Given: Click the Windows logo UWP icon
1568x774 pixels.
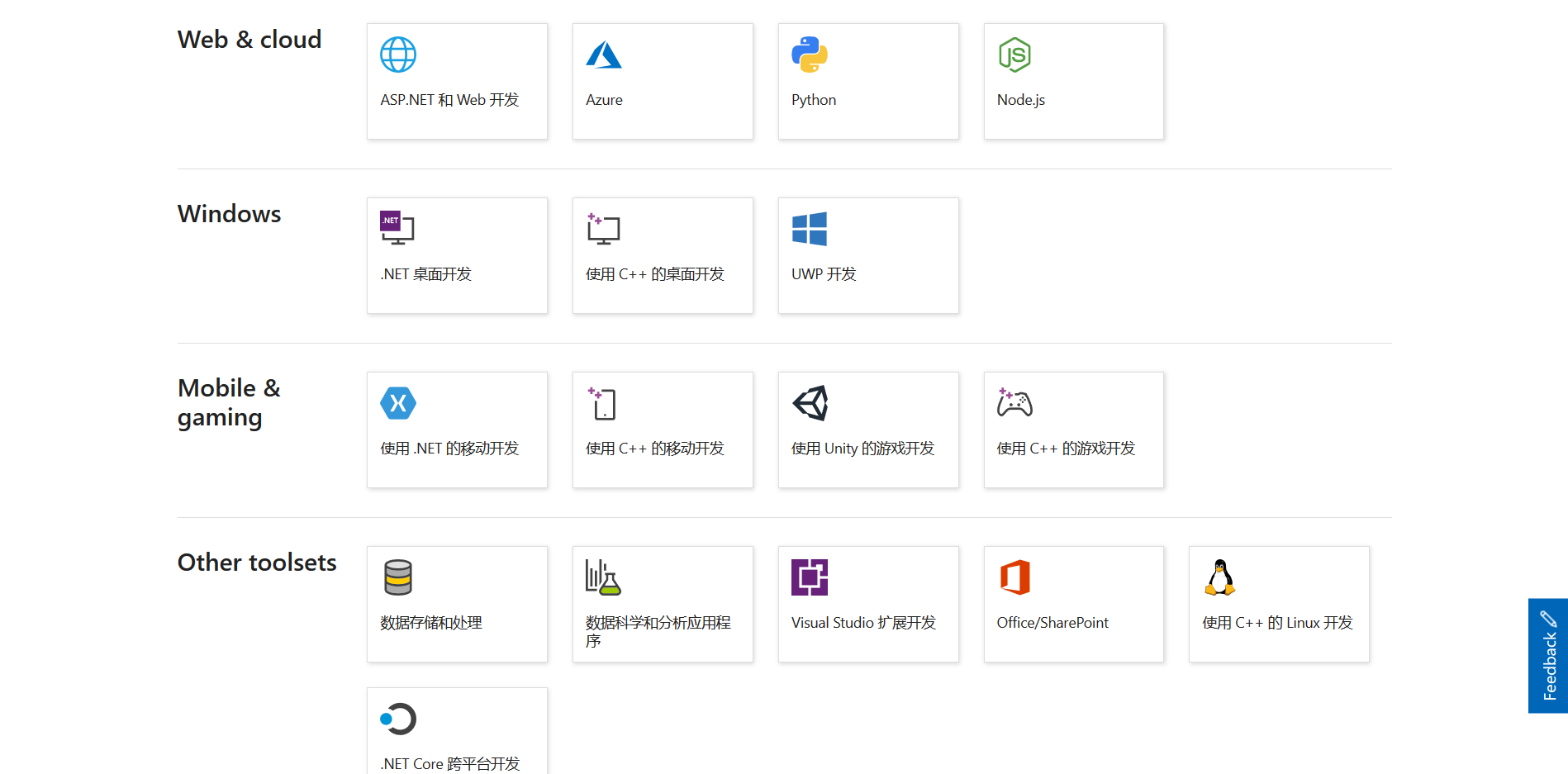Looking at the screenshot, I should [x=810, y=229].
